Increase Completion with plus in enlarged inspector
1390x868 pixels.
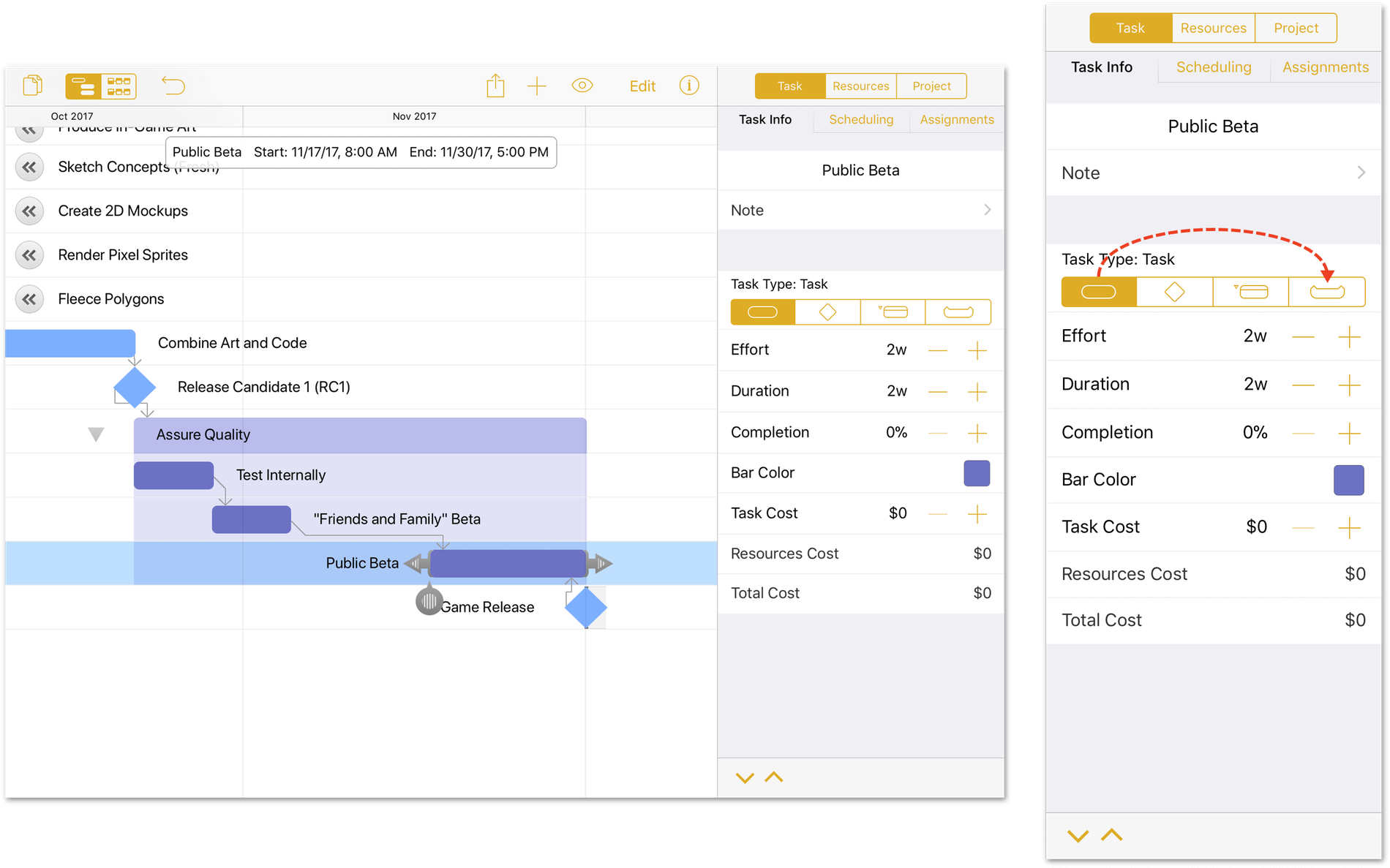[1349, 434]
